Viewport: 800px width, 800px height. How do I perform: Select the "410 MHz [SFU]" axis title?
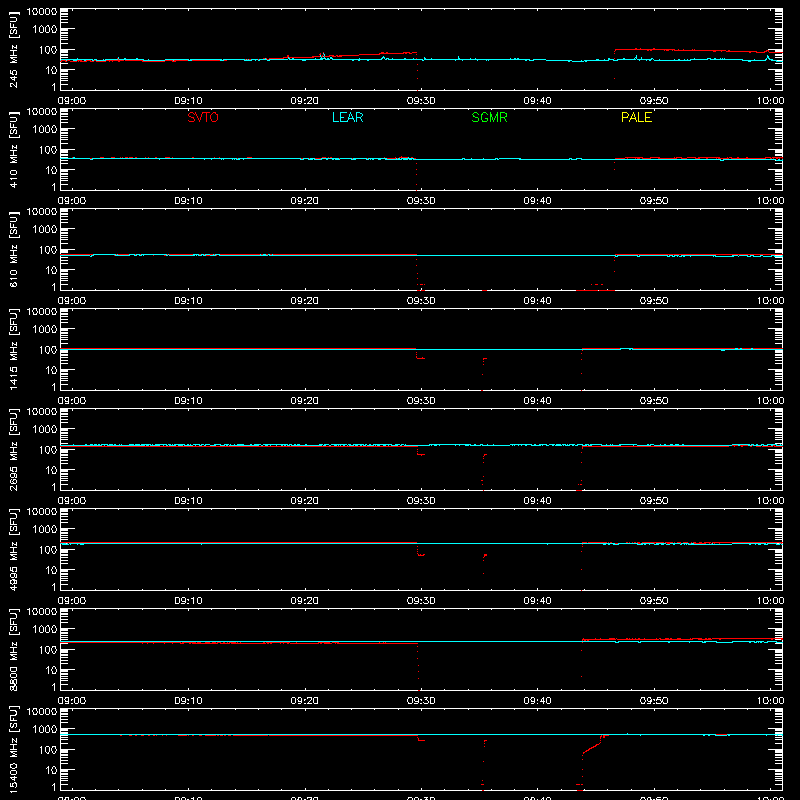(x=14, y=150)
